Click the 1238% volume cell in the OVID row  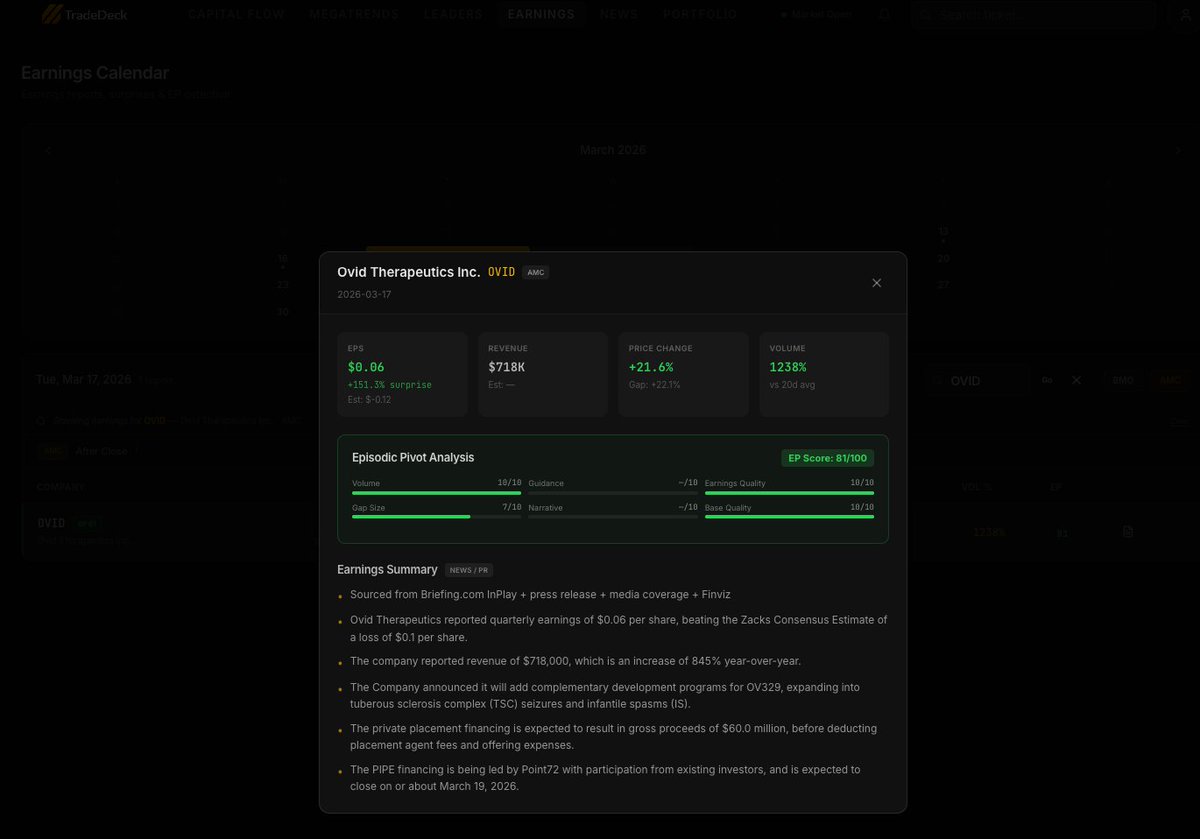pyautogui.click(x=988, y=532)
